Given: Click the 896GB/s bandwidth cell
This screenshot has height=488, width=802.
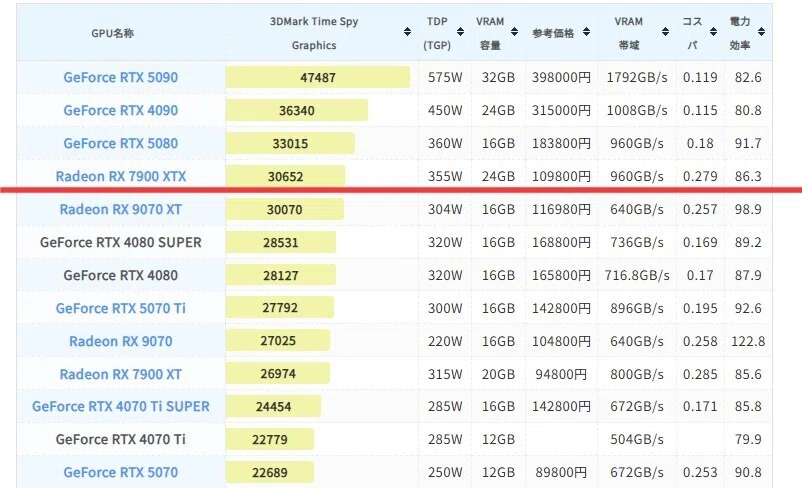Looking at the screenshot, I should (637, 308).
